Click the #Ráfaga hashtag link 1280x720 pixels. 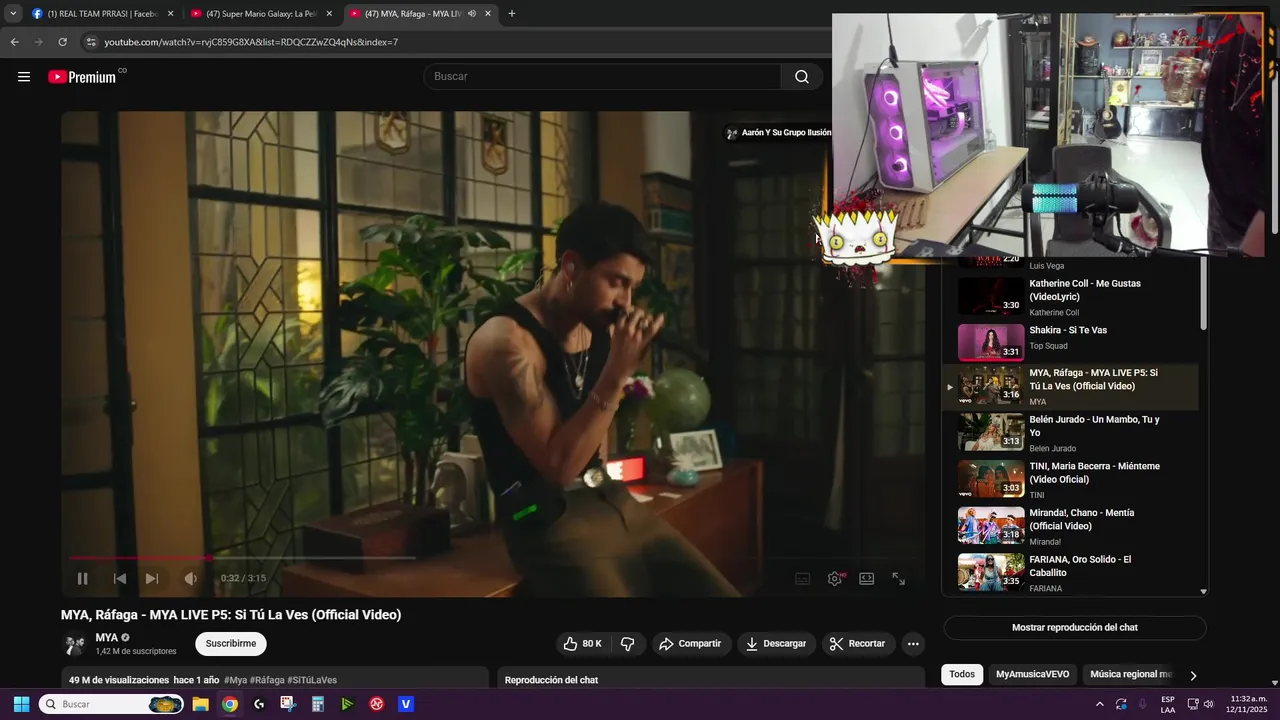267,680
